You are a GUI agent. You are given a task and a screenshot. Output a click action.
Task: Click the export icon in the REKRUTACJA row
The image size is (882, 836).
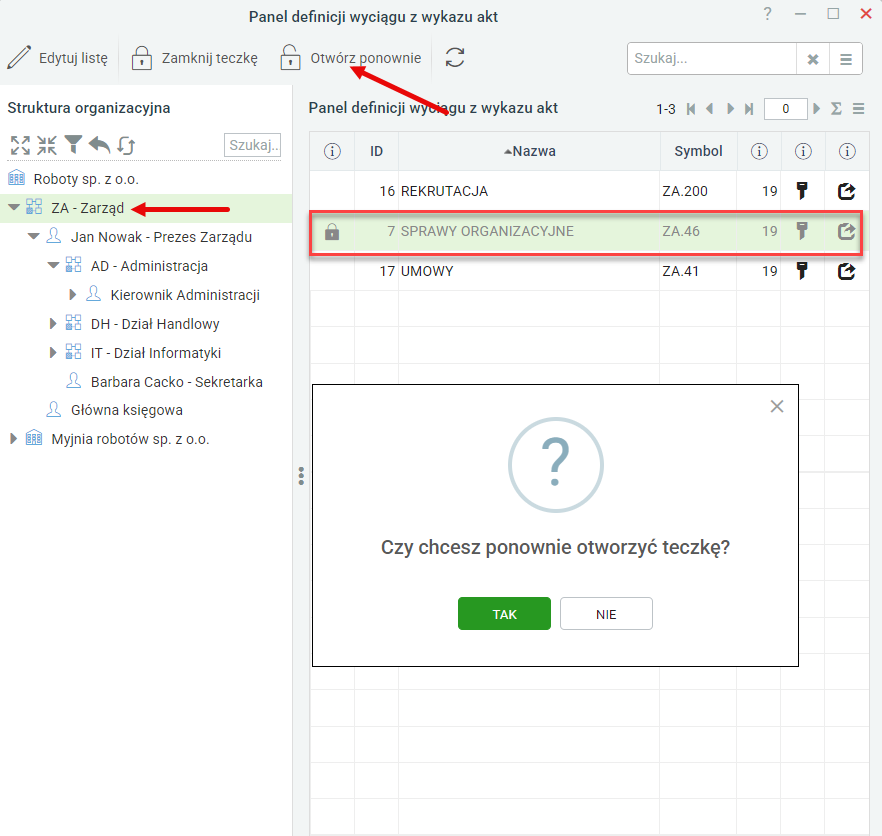847,191
